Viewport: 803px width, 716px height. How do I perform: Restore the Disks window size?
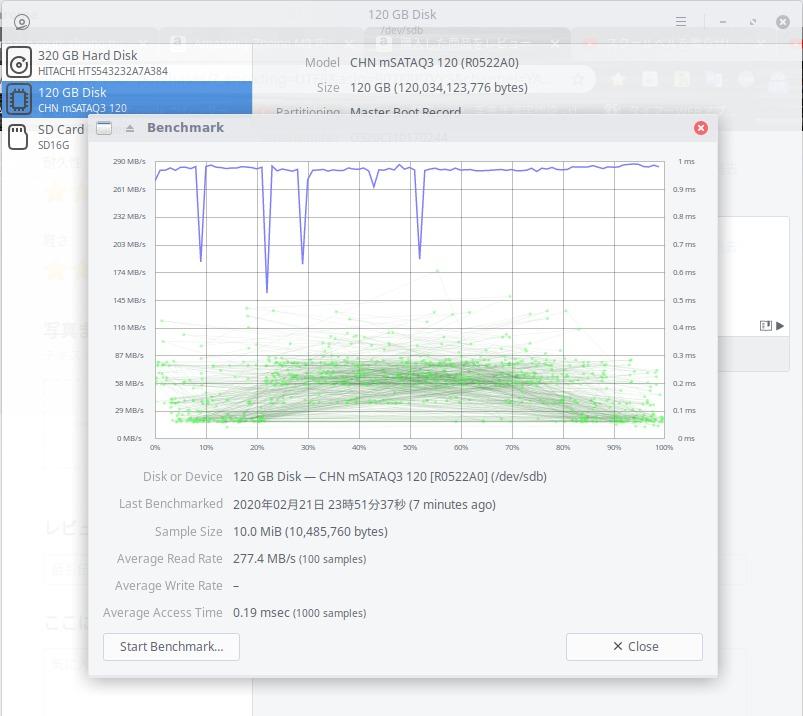coord(753,22)
